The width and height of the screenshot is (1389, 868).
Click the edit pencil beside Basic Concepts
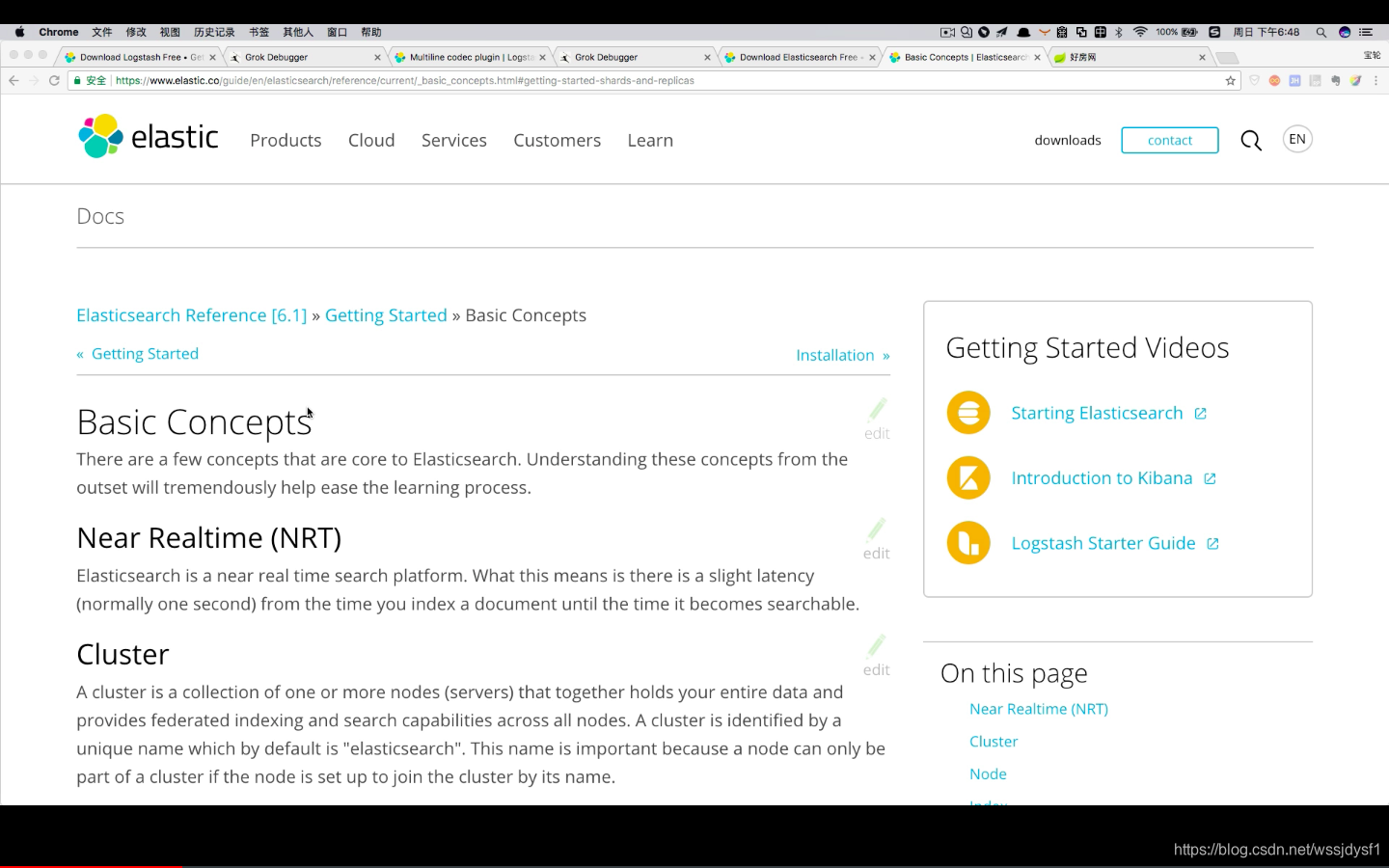coord(877,419)
